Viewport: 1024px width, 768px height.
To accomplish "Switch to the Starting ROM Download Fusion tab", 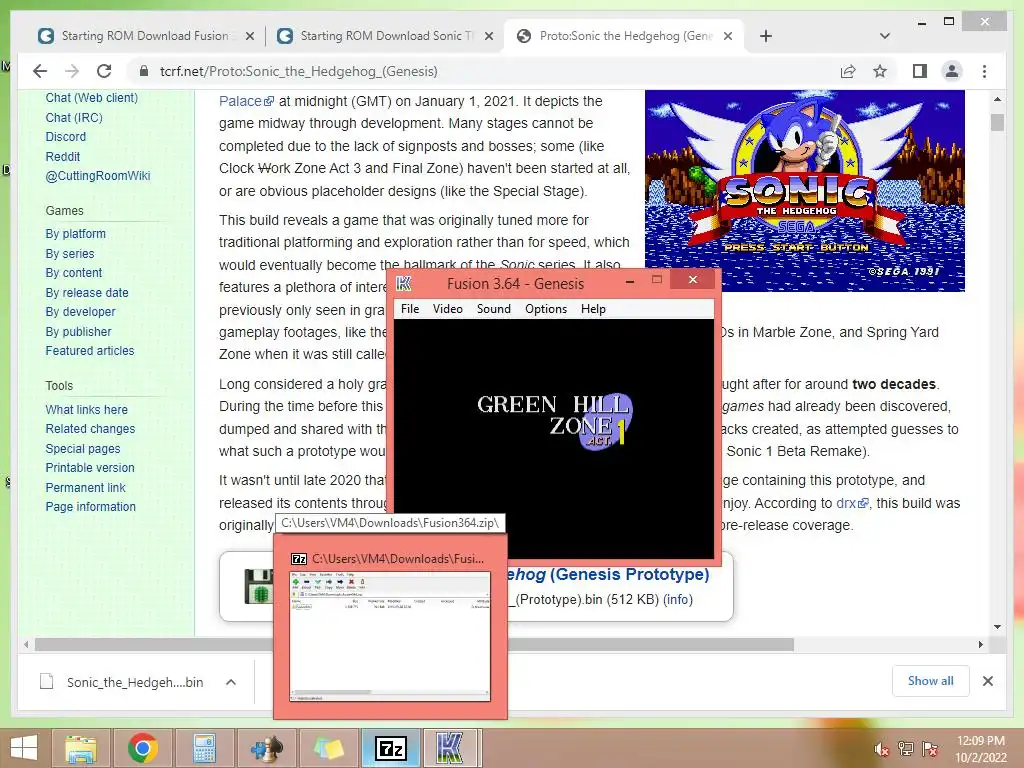I will click(x=145, y=36).
